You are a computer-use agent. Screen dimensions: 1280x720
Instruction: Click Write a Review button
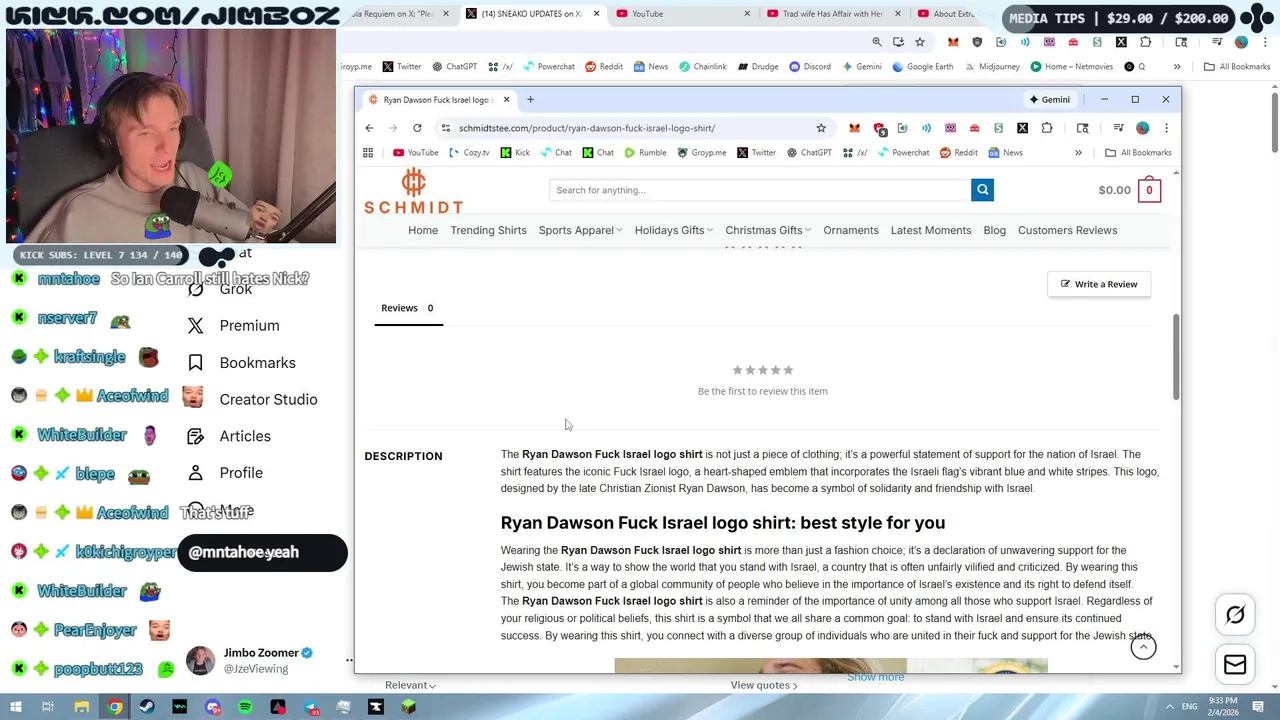pyautogui.click(x=1099, y=284)
